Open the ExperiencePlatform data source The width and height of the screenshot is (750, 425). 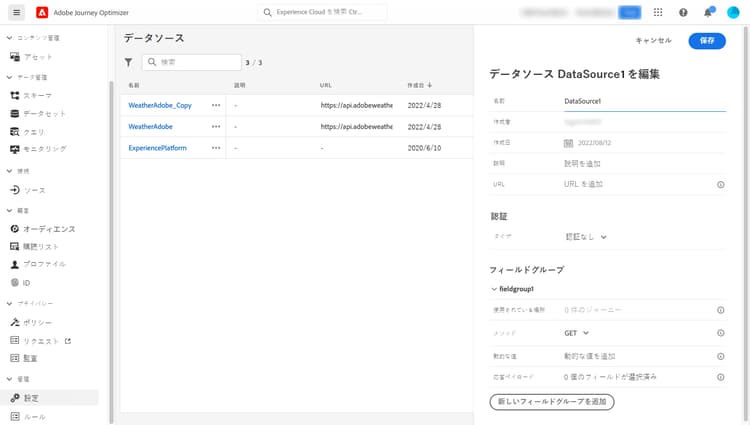[157, 148]
